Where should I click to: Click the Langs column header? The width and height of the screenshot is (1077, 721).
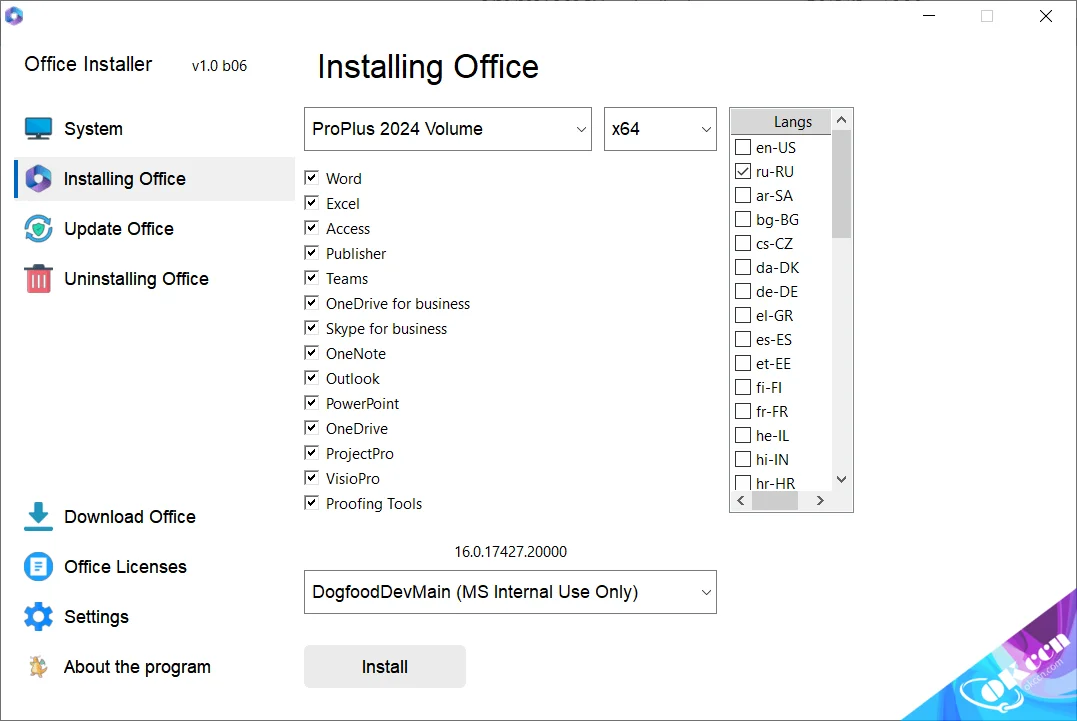tap(781, 122)
